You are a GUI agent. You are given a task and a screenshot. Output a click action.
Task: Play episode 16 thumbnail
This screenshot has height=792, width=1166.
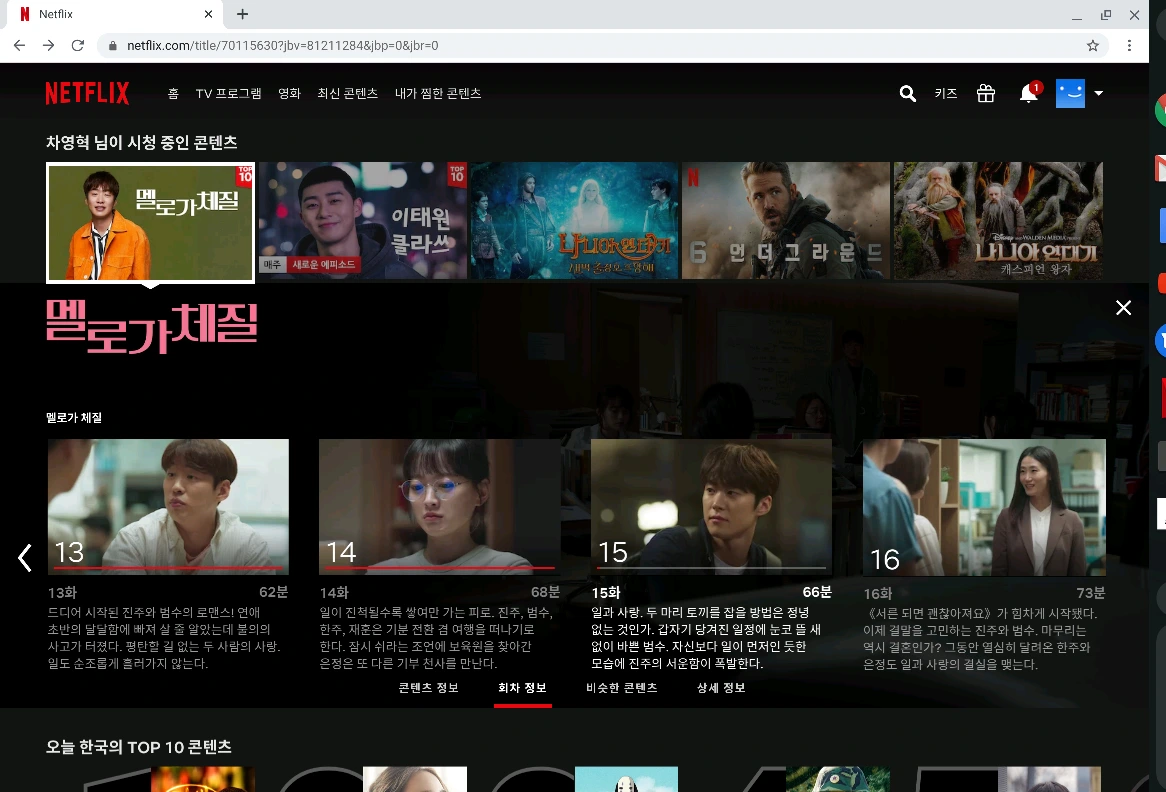tap(984, 507)
